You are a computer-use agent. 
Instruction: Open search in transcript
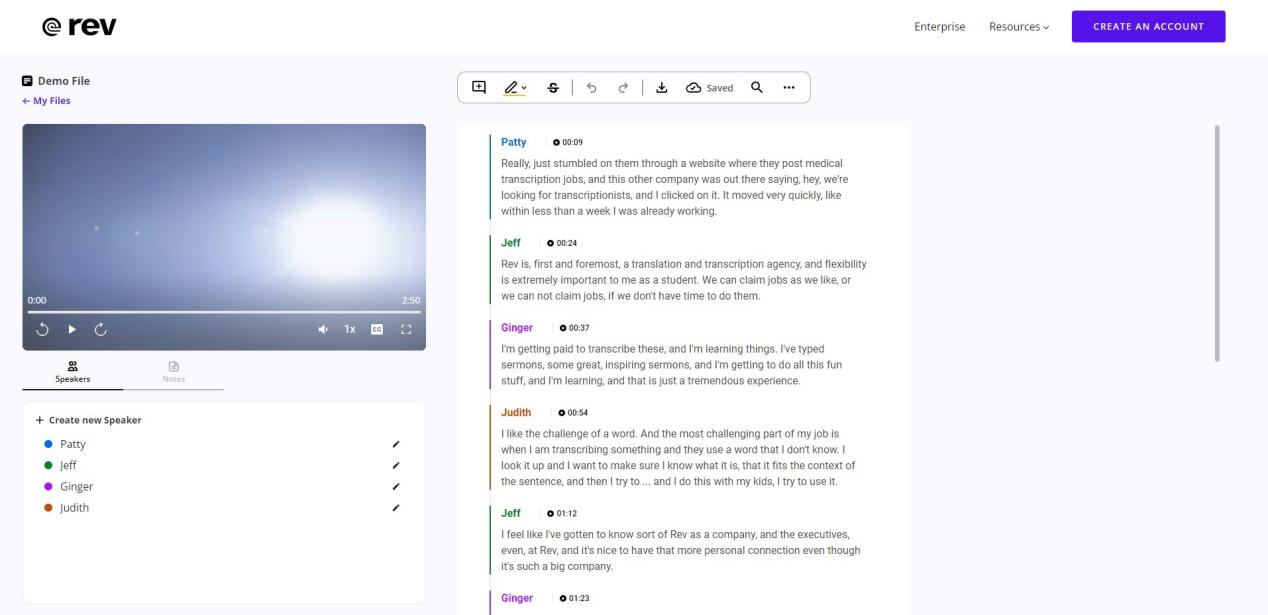pos(757,87)
